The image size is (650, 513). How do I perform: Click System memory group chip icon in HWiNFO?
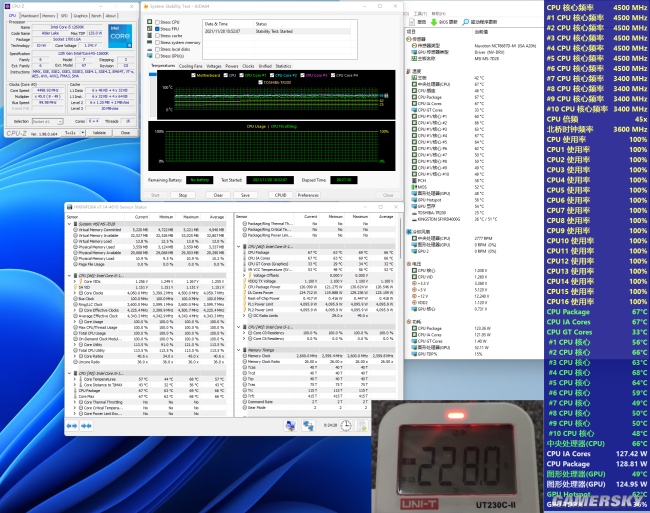[x=75, y=224]
